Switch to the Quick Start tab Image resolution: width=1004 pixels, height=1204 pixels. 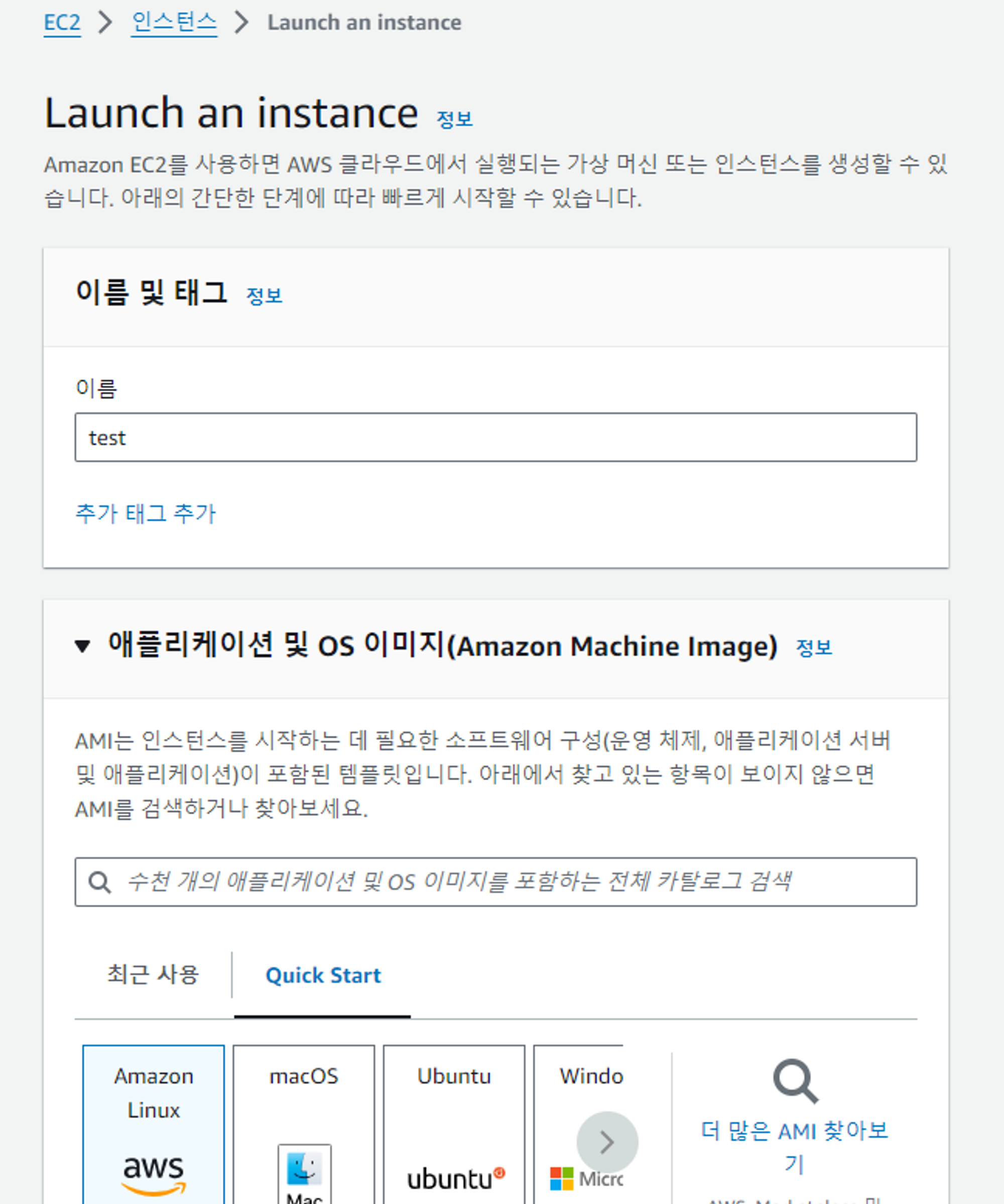pyautogui.click(x=323, y=975)
